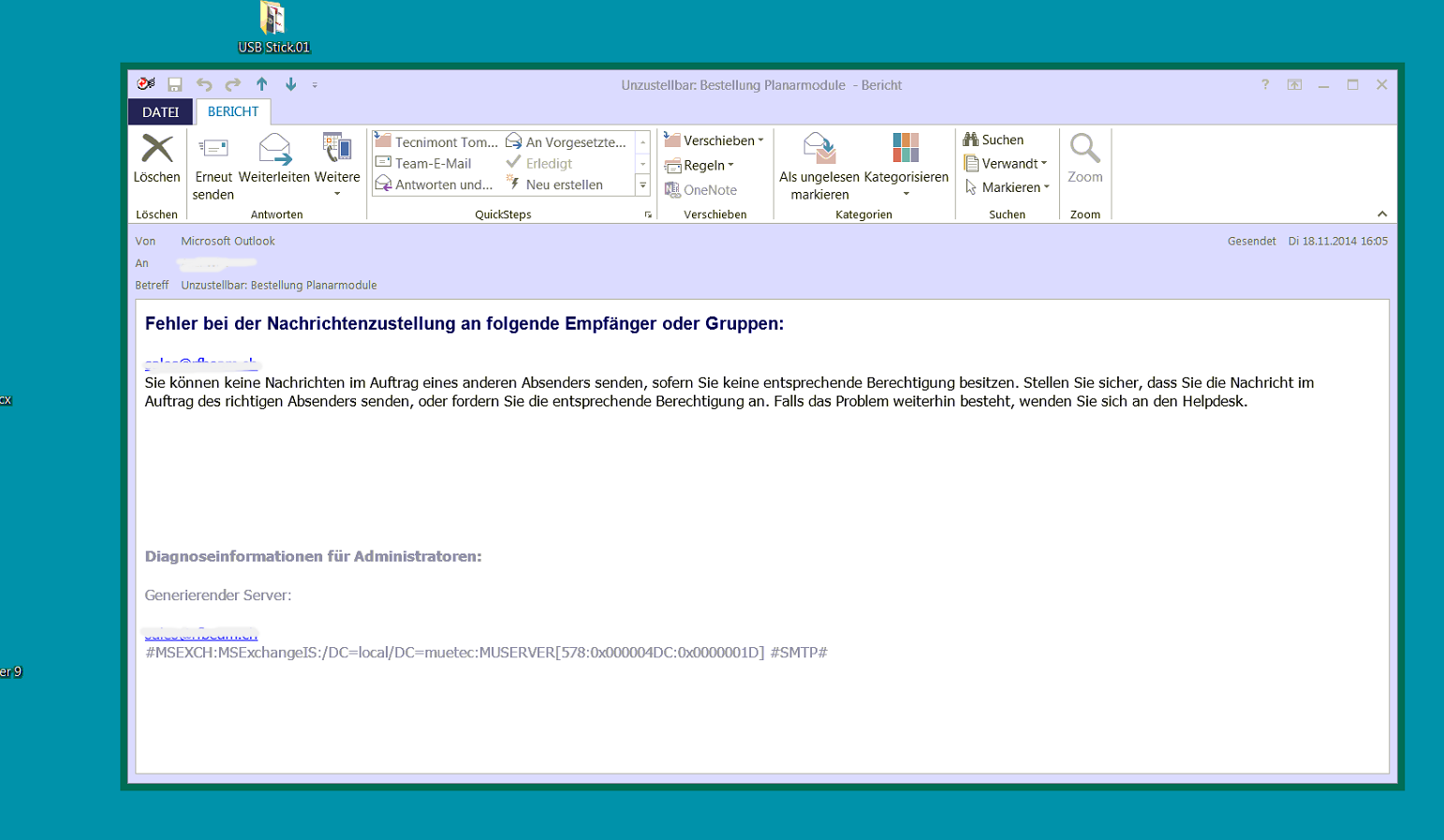The width and height of the screenshot is (1444, 840).
Task: Go to next item with down arrow
Action: [x=291, y=84]
